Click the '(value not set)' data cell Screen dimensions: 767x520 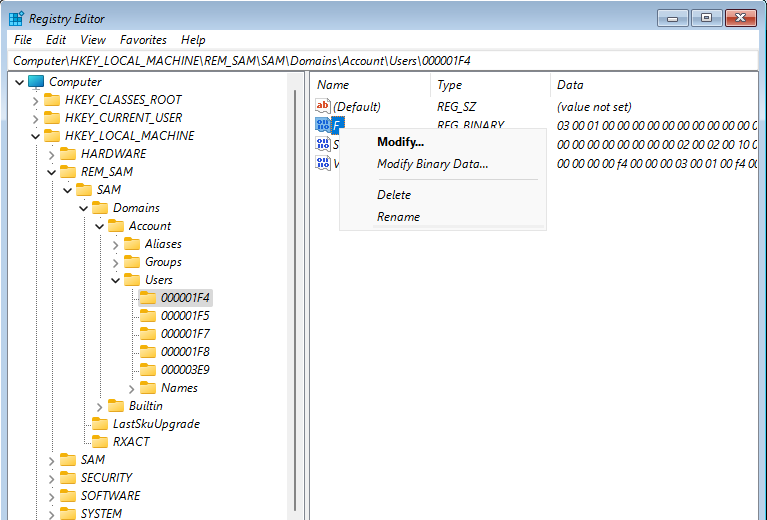click(594, 107)
